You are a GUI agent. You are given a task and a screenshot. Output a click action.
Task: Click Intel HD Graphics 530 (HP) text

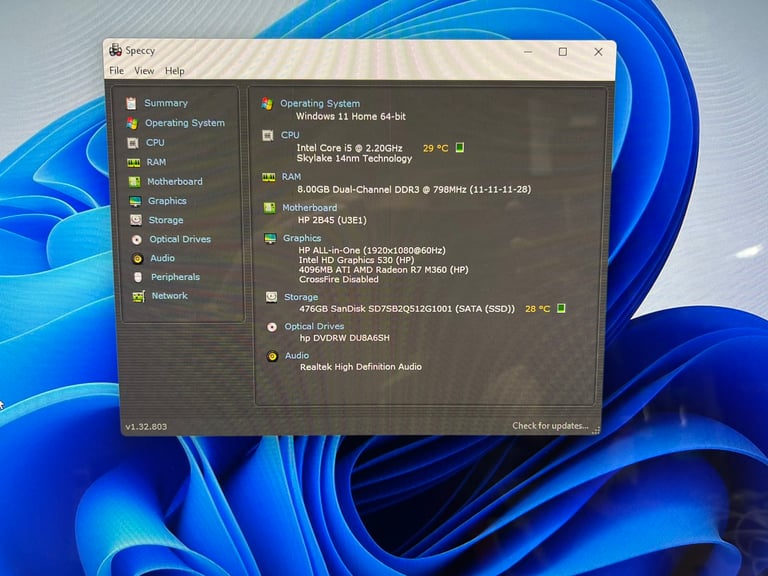click(x=356, y=260)
